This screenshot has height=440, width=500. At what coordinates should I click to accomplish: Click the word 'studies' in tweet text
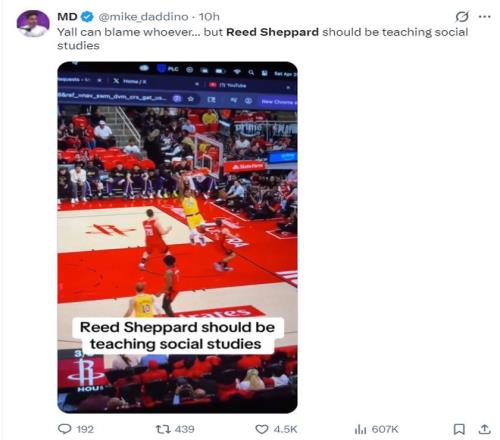[x=78, y=46]
